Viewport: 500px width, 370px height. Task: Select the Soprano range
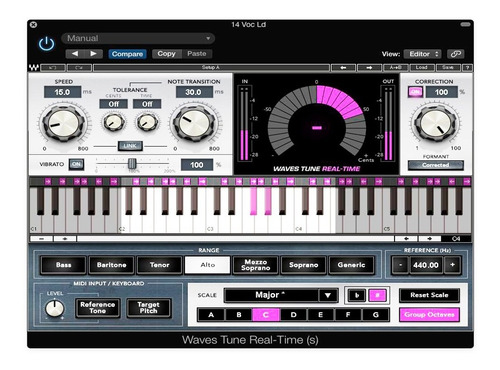coord(303,265)
